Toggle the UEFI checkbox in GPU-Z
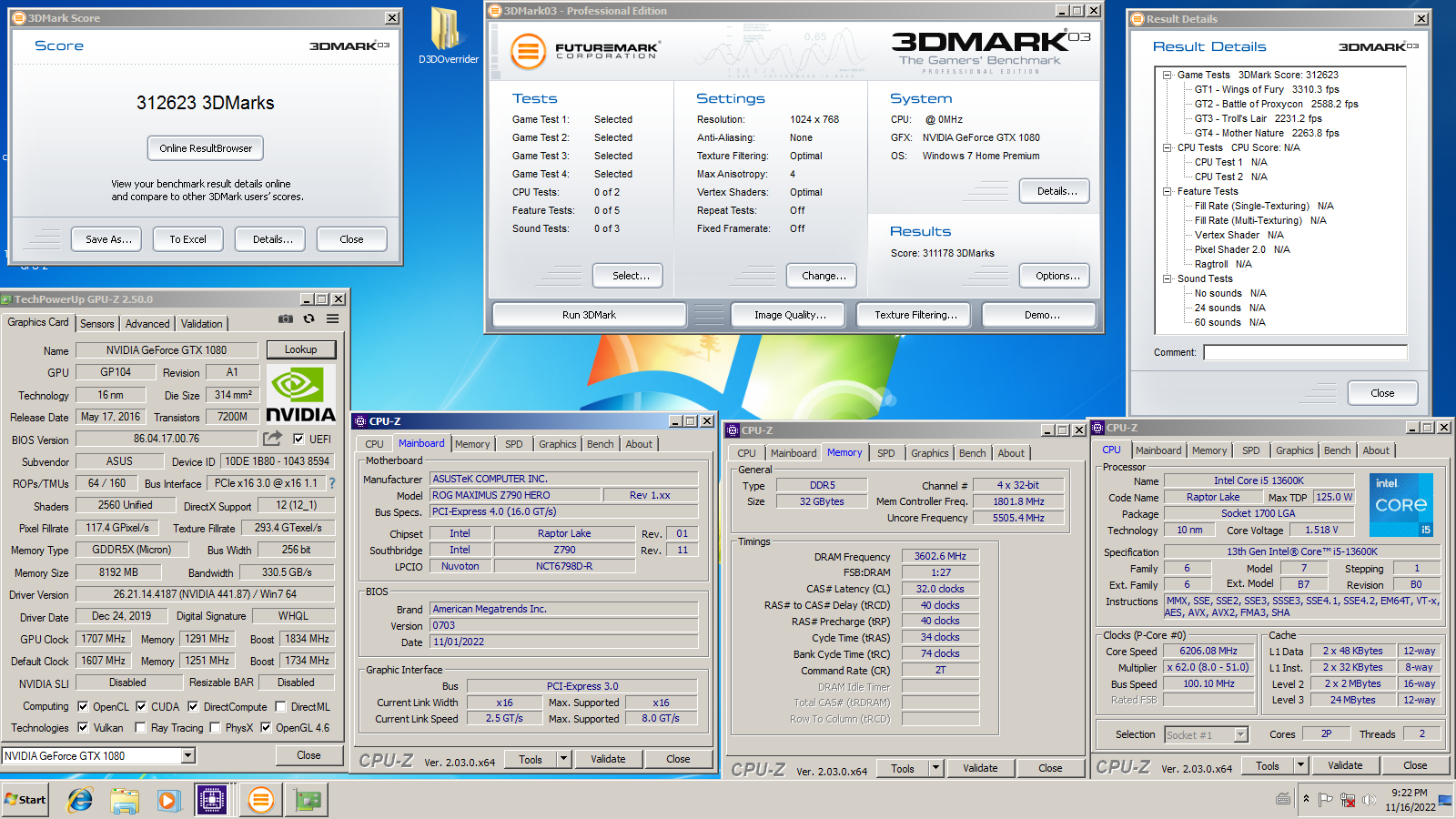This screenshot has height=819, width=1456. click(298, 439)
